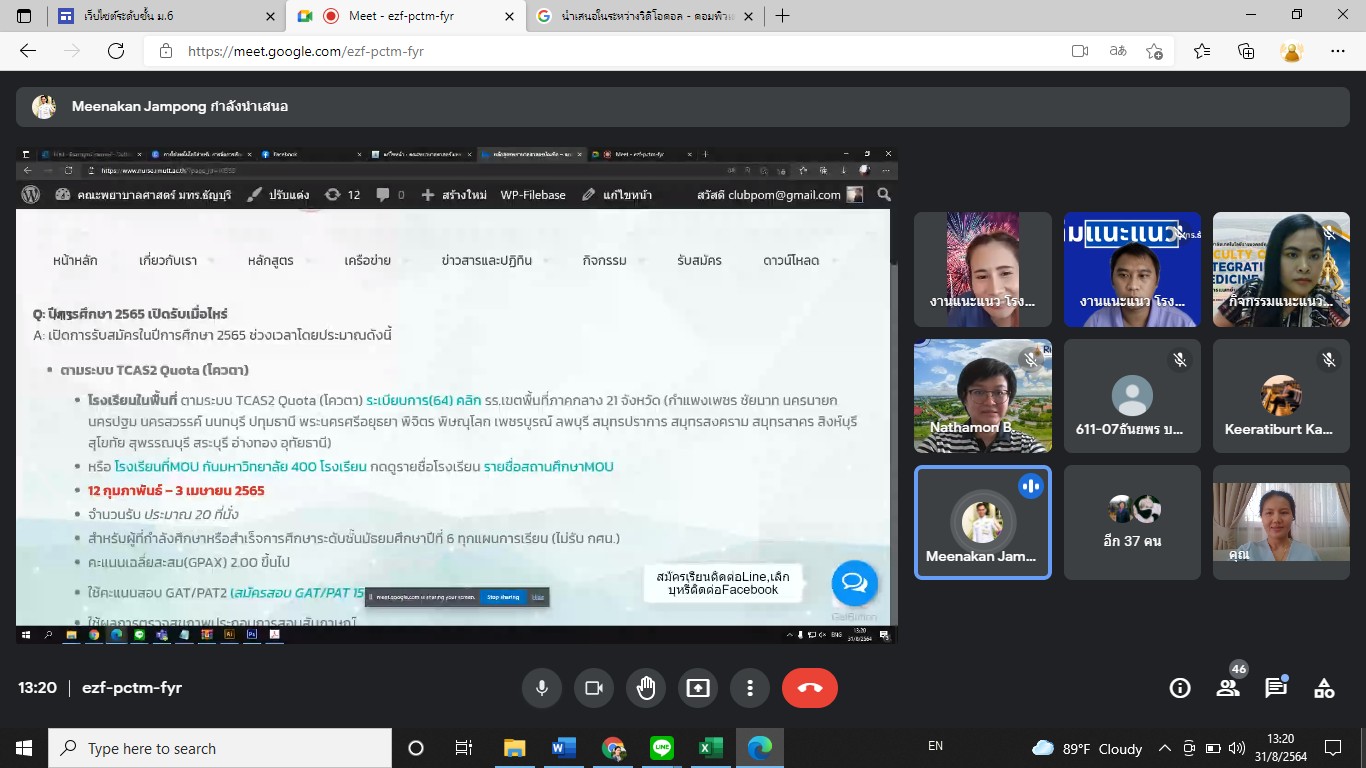This screenshot has width=1366, height=768.
Task: Click the blue chat bubble on shared page
Action: 854,584
